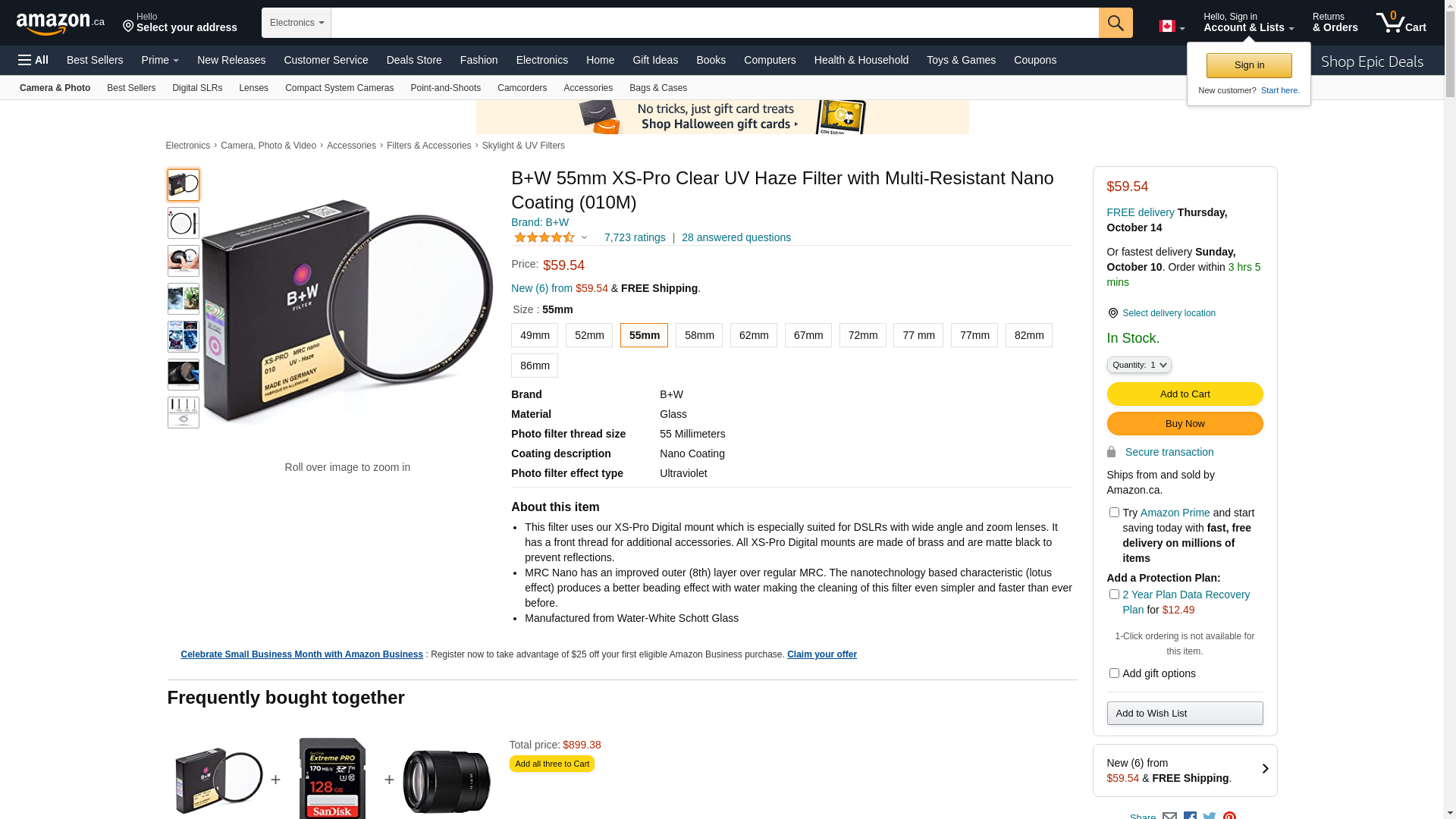Screen dimensions: 1456x819
Task: Click the search magnifier button
Action: coord(1116,23)
